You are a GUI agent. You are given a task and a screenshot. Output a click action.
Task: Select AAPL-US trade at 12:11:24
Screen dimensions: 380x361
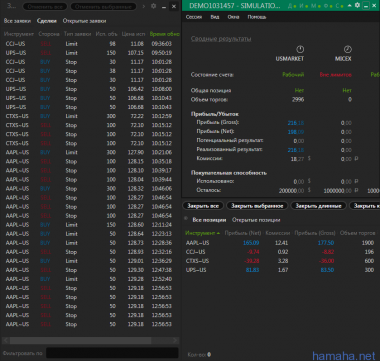[90, 225]
